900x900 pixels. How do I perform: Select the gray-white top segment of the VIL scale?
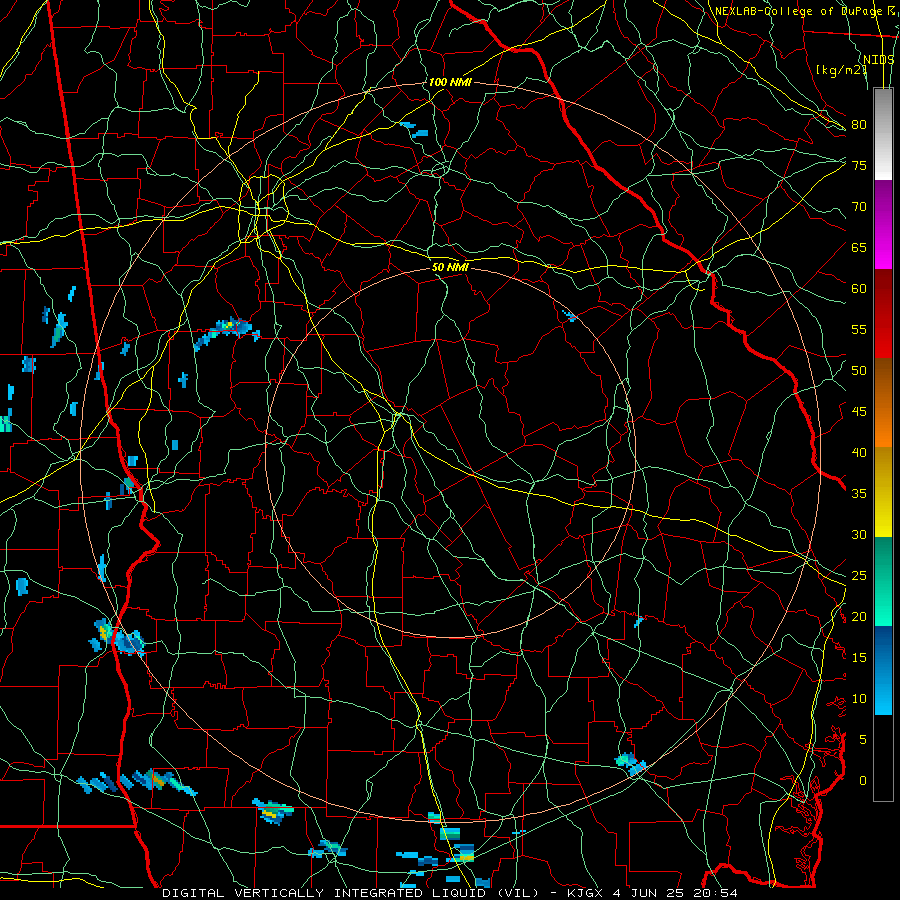point(883,134)
